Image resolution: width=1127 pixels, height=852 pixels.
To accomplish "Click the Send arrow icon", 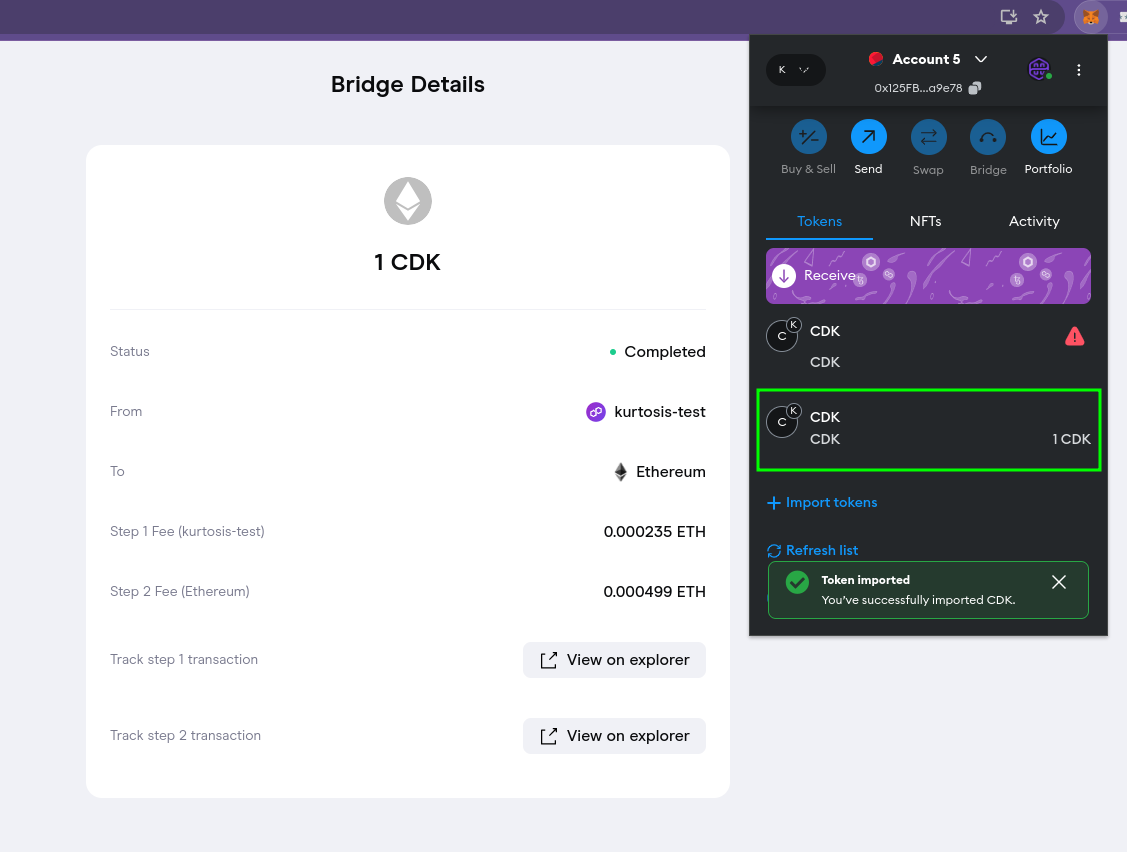I will tap(868, 137).
